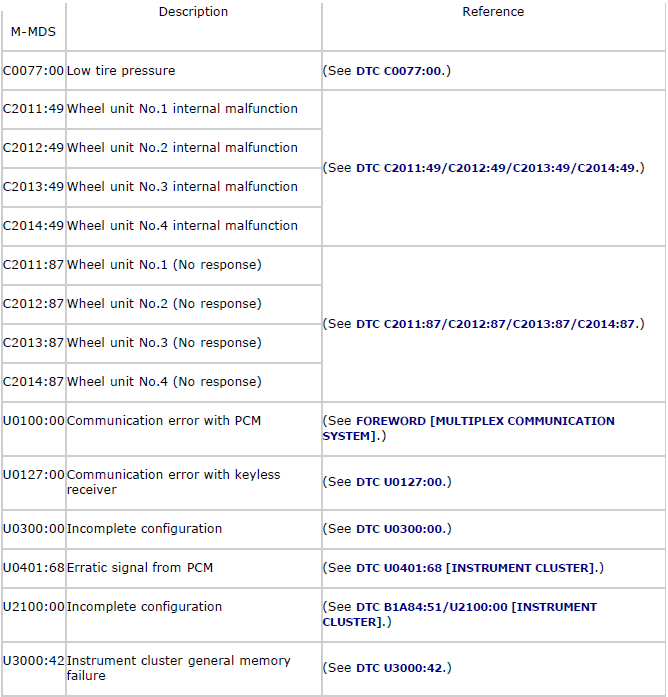Click the Low tire pressure description

(121, 71)
